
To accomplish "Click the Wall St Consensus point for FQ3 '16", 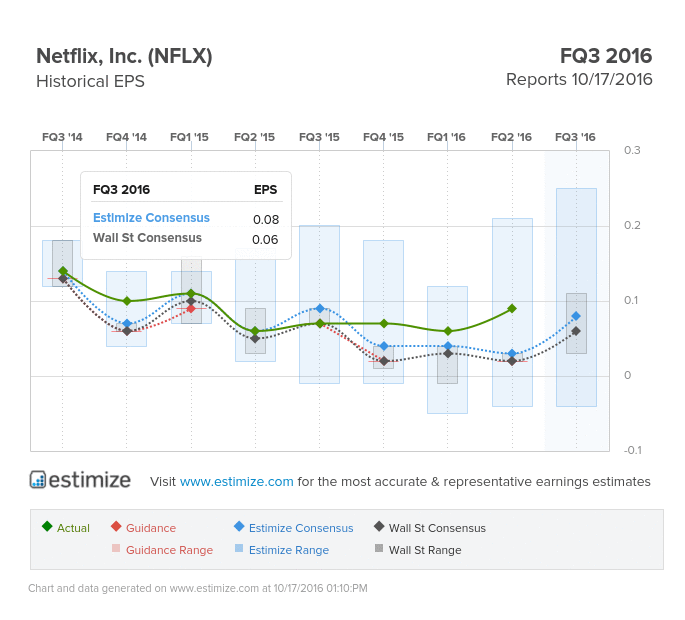I will point(576,331).
